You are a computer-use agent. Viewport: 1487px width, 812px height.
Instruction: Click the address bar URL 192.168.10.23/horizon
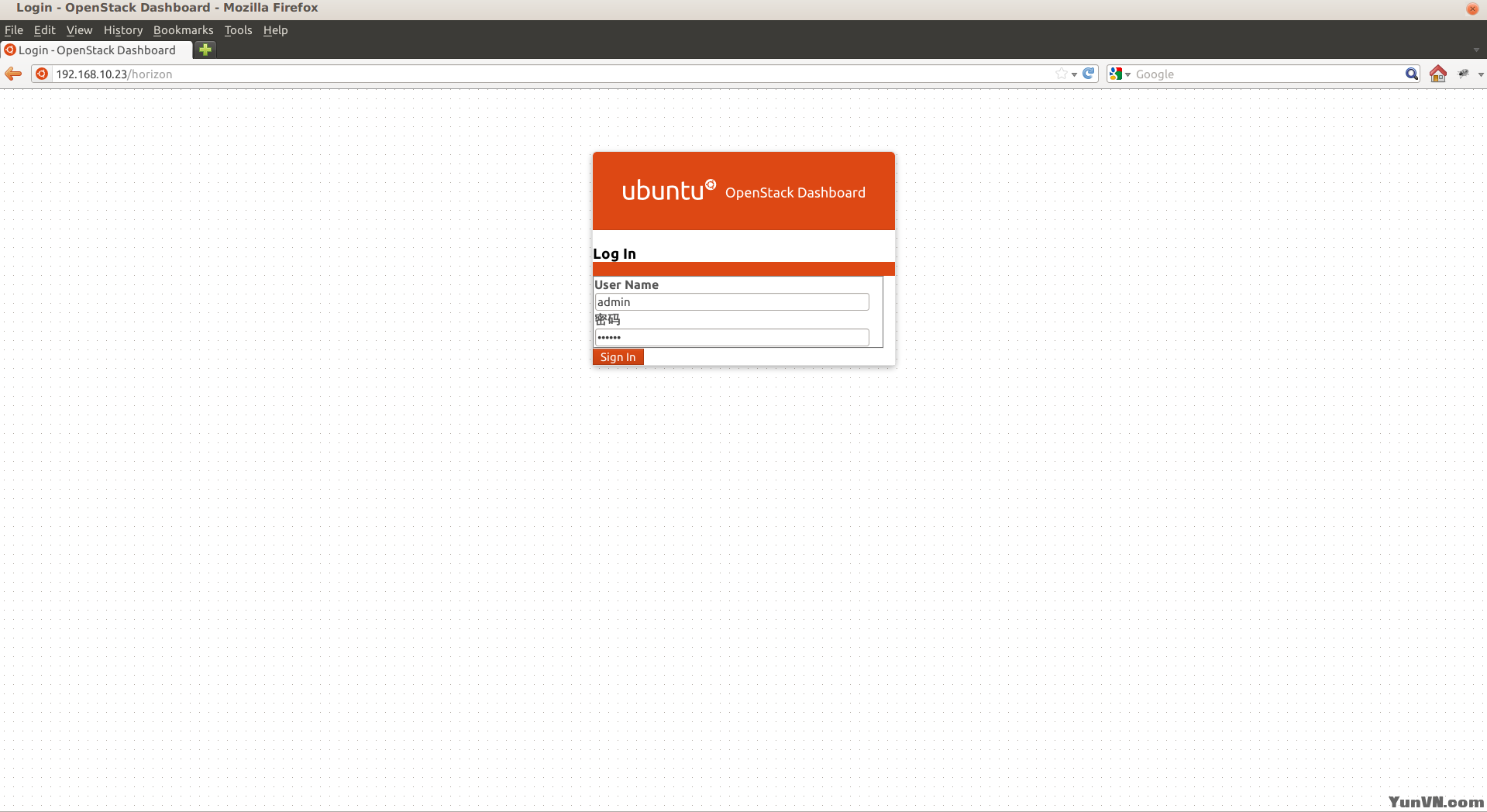(114, 74)
